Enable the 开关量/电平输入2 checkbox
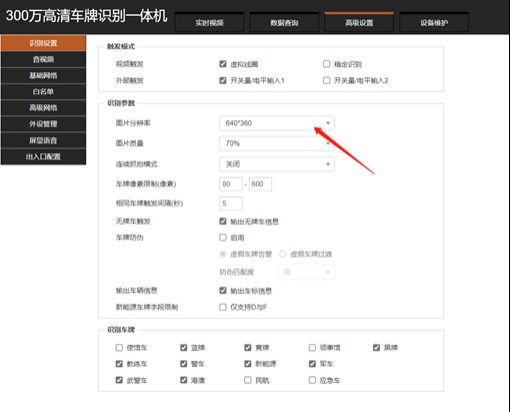This screenshot has width=510, height=412. (327, 80)
